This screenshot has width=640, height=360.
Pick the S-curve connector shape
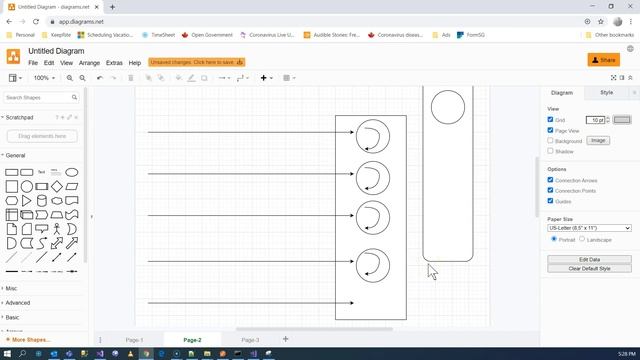pos(42,243)
